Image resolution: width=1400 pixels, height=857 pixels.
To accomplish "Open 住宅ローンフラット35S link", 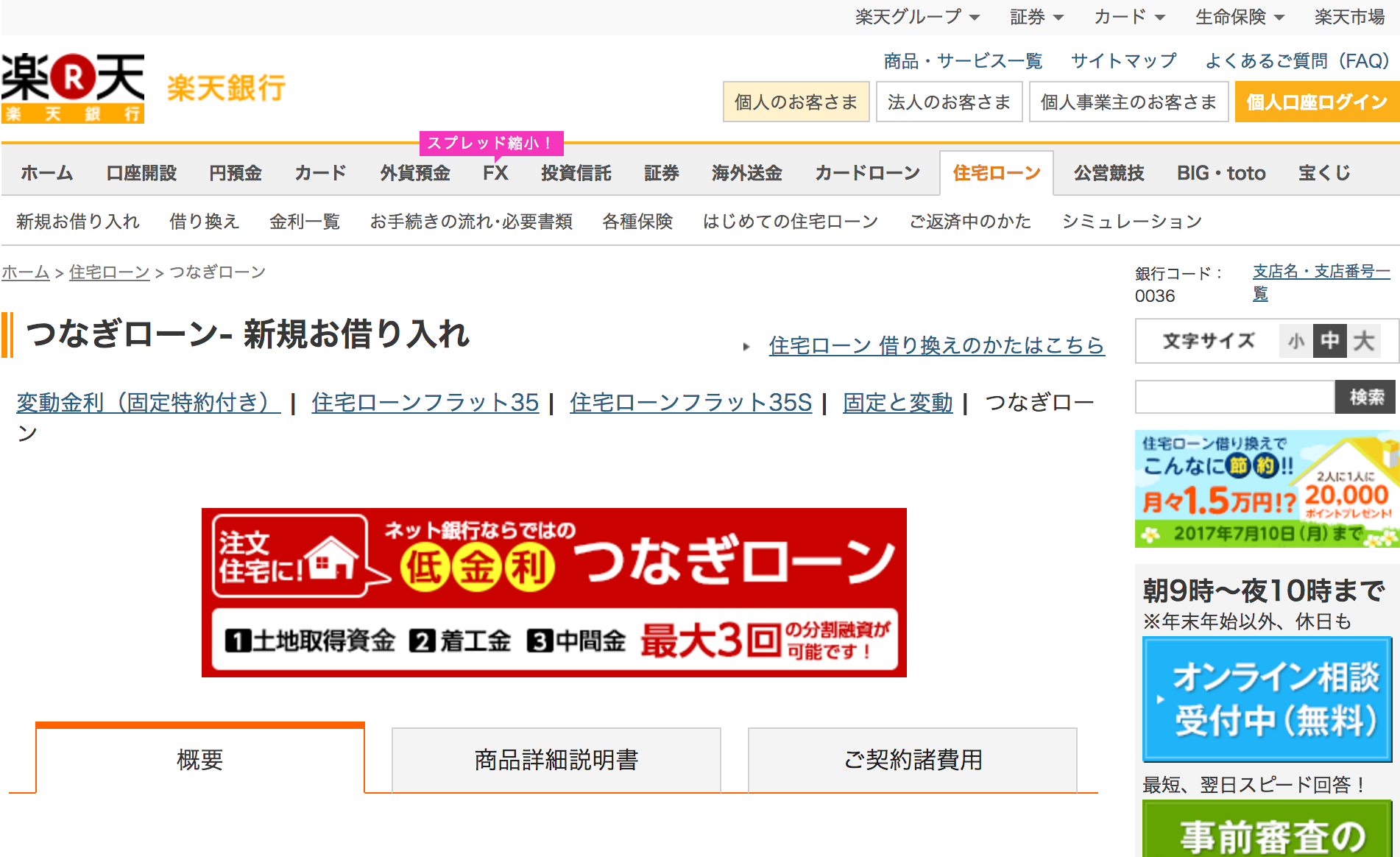I will coord(690,402).
